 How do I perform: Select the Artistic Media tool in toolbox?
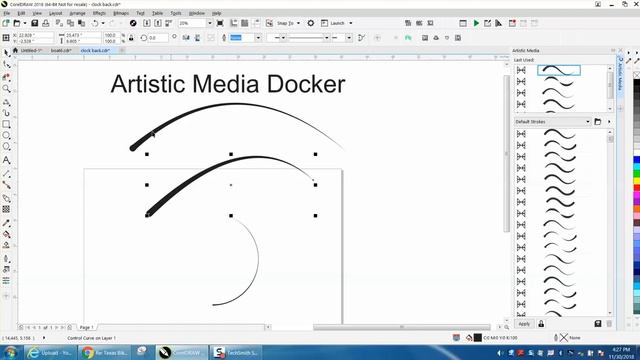[x=7, y=113]
